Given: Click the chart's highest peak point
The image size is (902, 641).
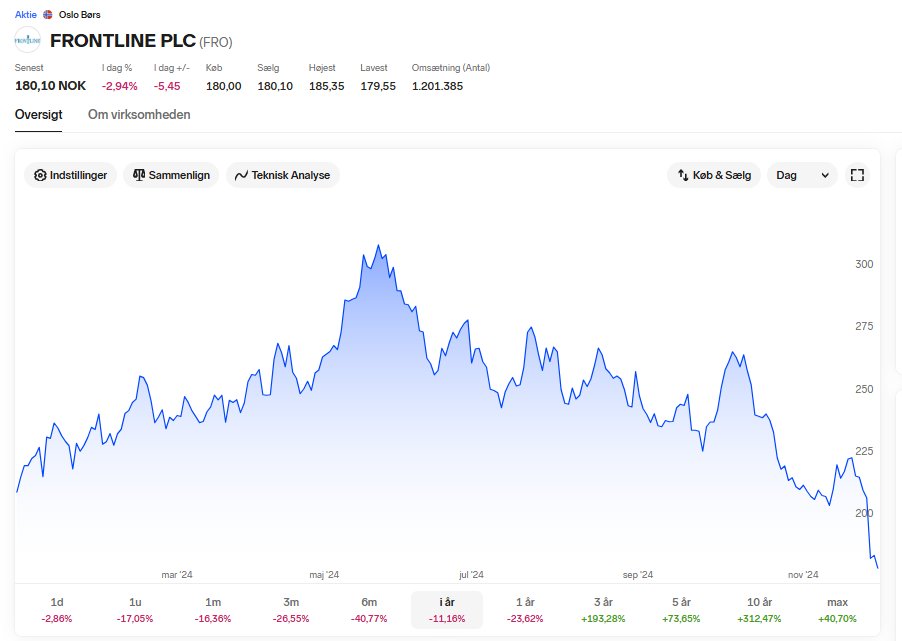Looking at the screenshot, I should [x=379, y=246].
